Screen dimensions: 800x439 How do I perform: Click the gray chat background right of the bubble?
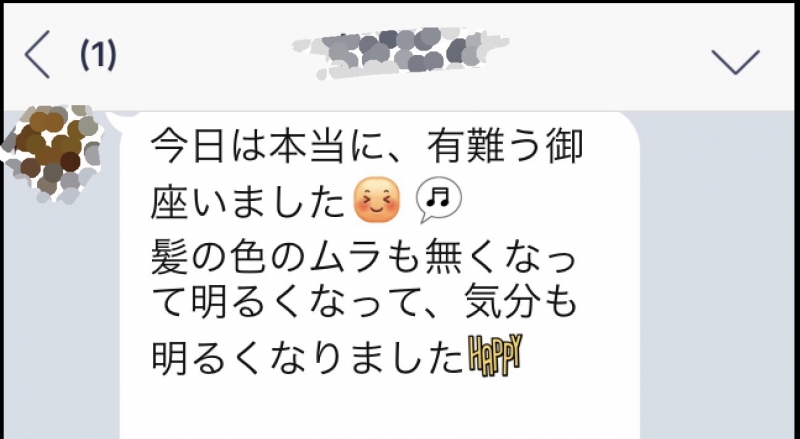coord(718,275)
